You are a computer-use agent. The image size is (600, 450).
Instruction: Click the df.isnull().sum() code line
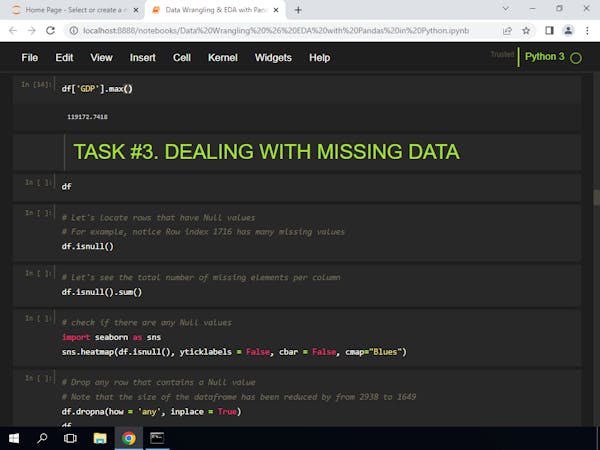tap(102, 292)
